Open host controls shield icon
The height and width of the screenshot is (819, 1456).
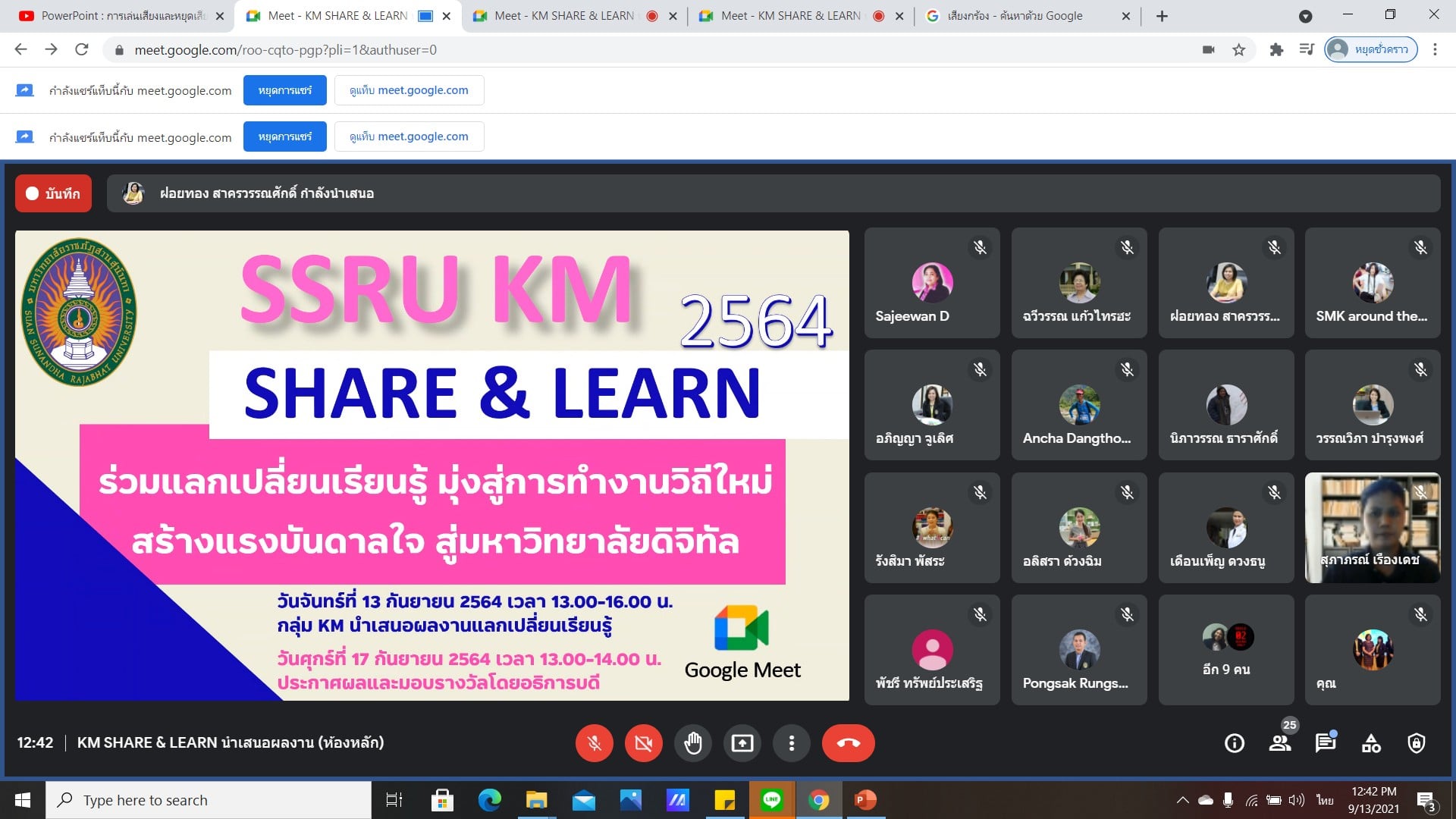point(1416,743)
